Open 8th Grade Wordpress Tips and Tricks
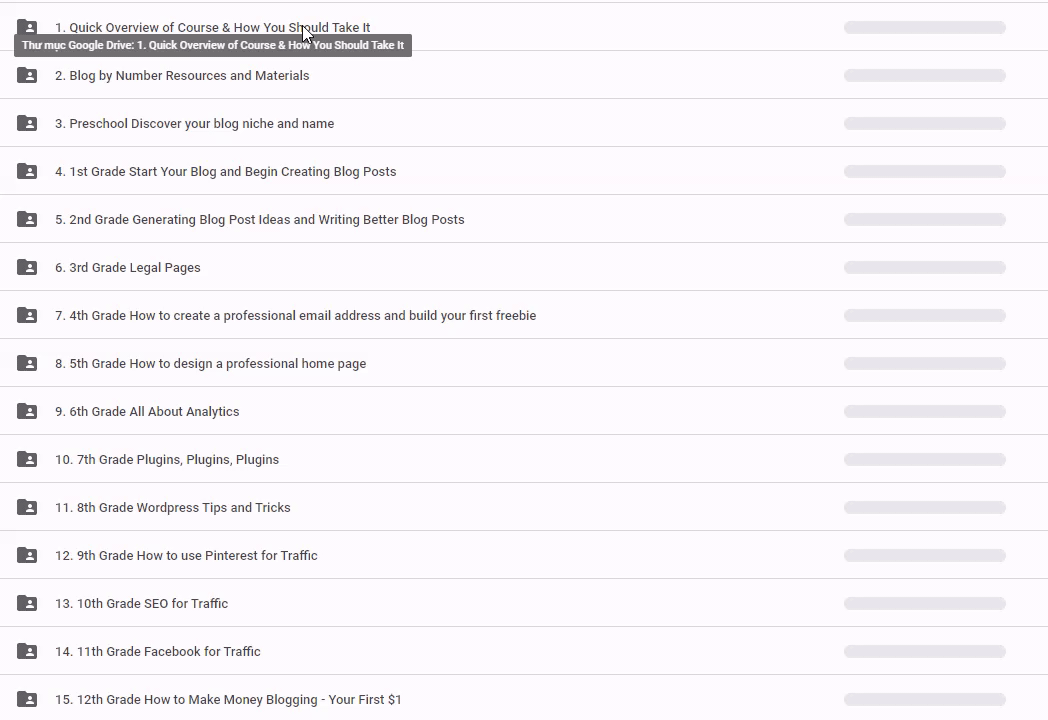The image size is (1048, 720). 172,507
